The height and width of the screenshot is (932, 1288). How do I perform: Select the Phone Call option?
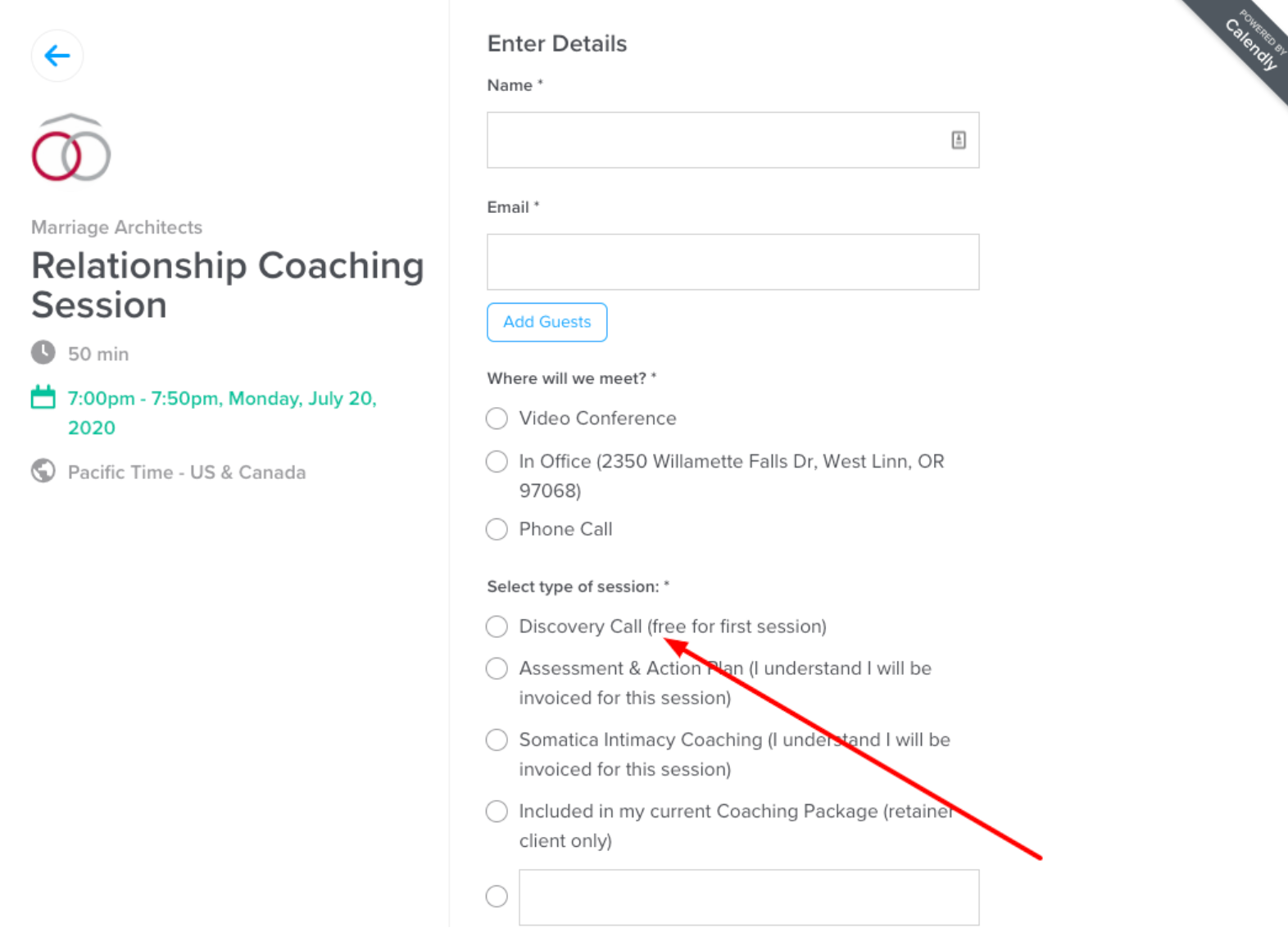[x=497, y=529]
